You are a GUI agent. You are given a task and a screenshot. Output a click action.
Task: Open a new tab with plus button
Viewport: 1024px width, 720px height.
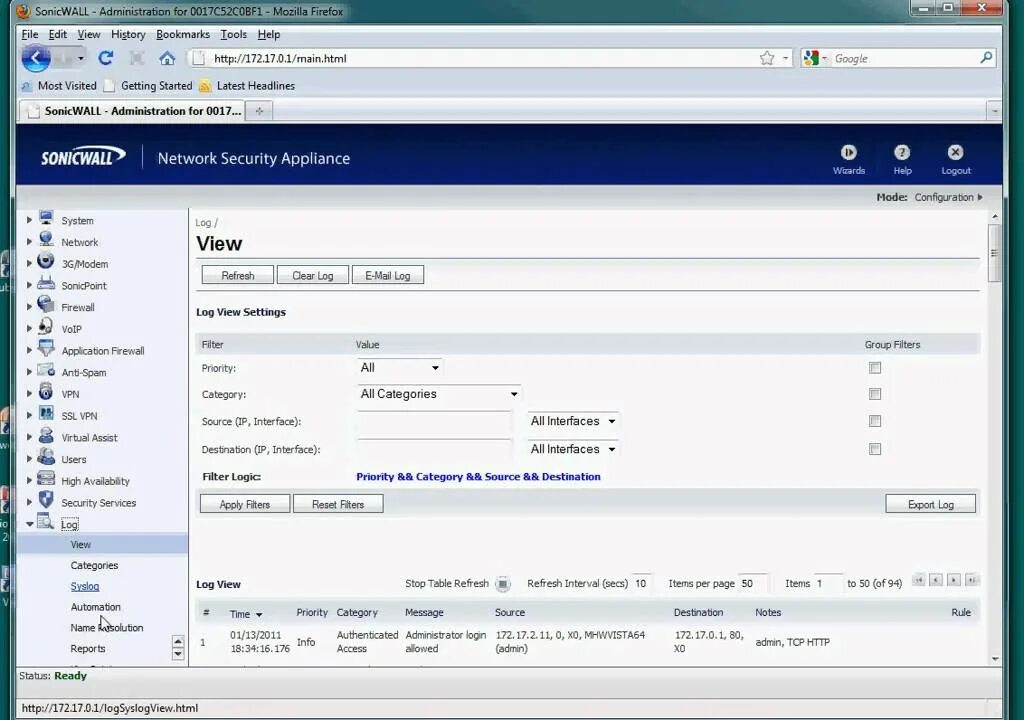pyautogui.click(x=259, y=111)
